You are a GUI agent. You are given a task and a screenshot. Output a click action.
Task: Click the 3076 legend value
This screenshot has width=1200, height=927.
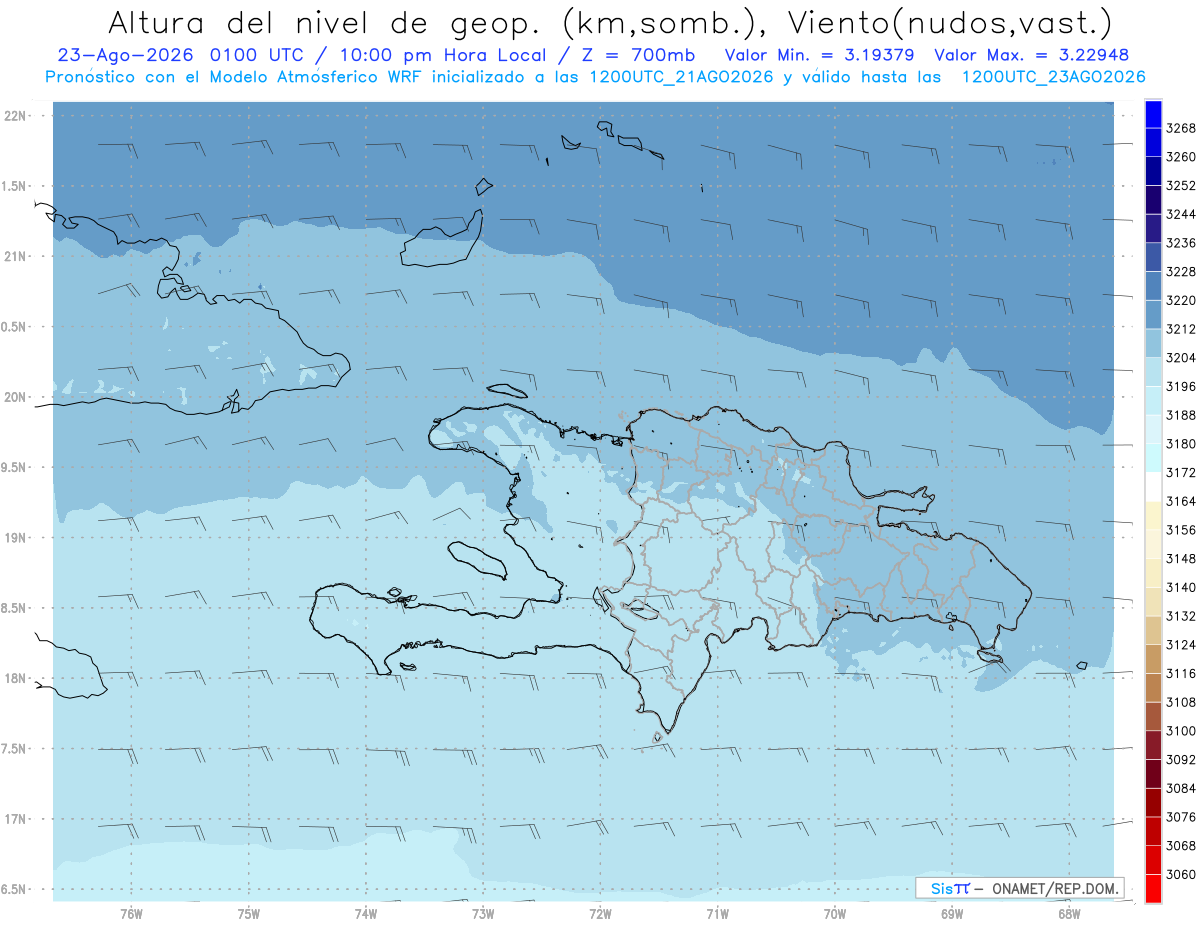pyautogui.click(x=1180, y=817)
